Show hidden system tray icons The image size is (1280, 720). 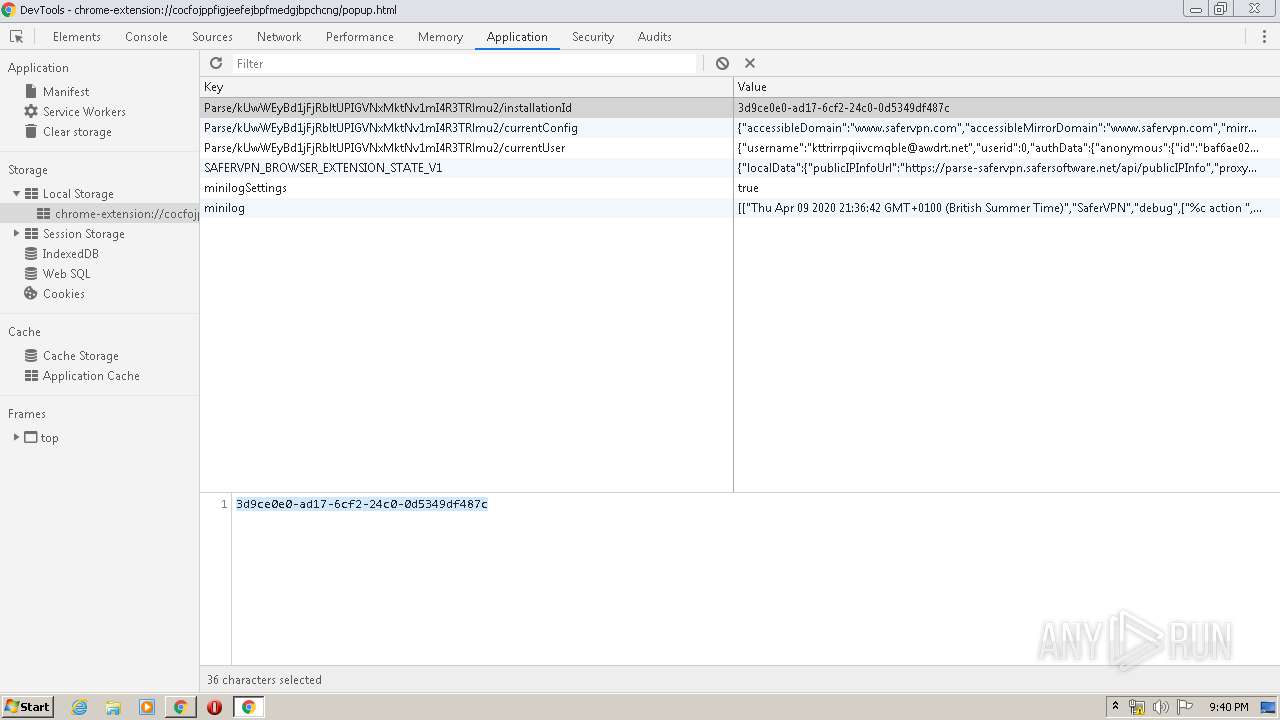point(1115,706)
